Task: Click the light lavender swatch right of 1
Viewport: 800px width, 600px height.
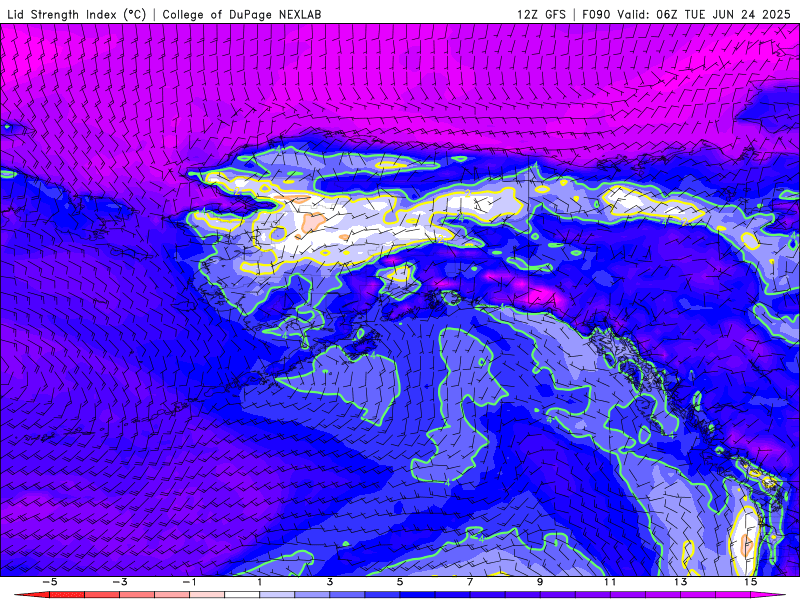Action: (277, 595)
